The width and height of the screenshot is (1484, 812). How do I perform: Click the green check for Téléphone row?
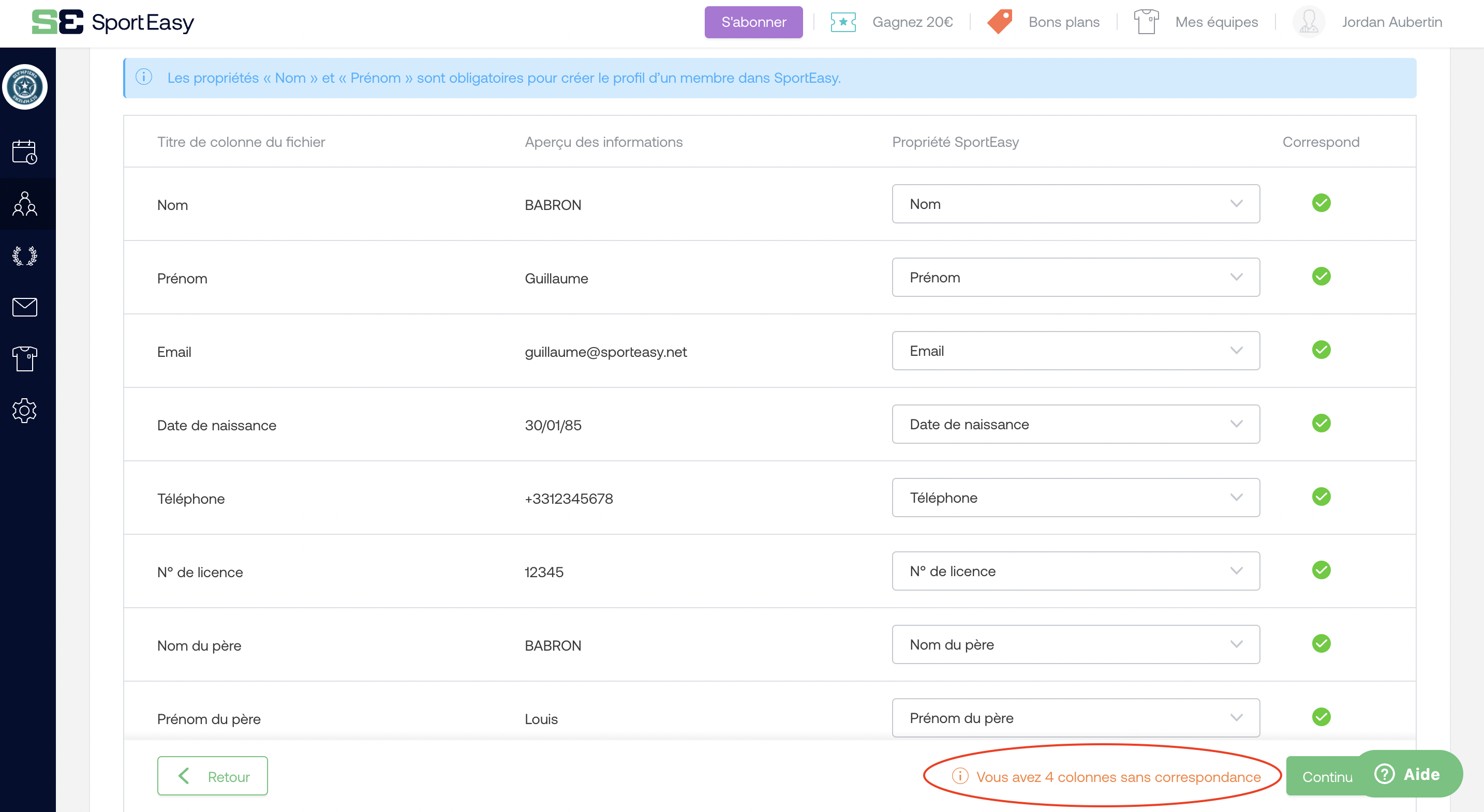coord(1321,497)
